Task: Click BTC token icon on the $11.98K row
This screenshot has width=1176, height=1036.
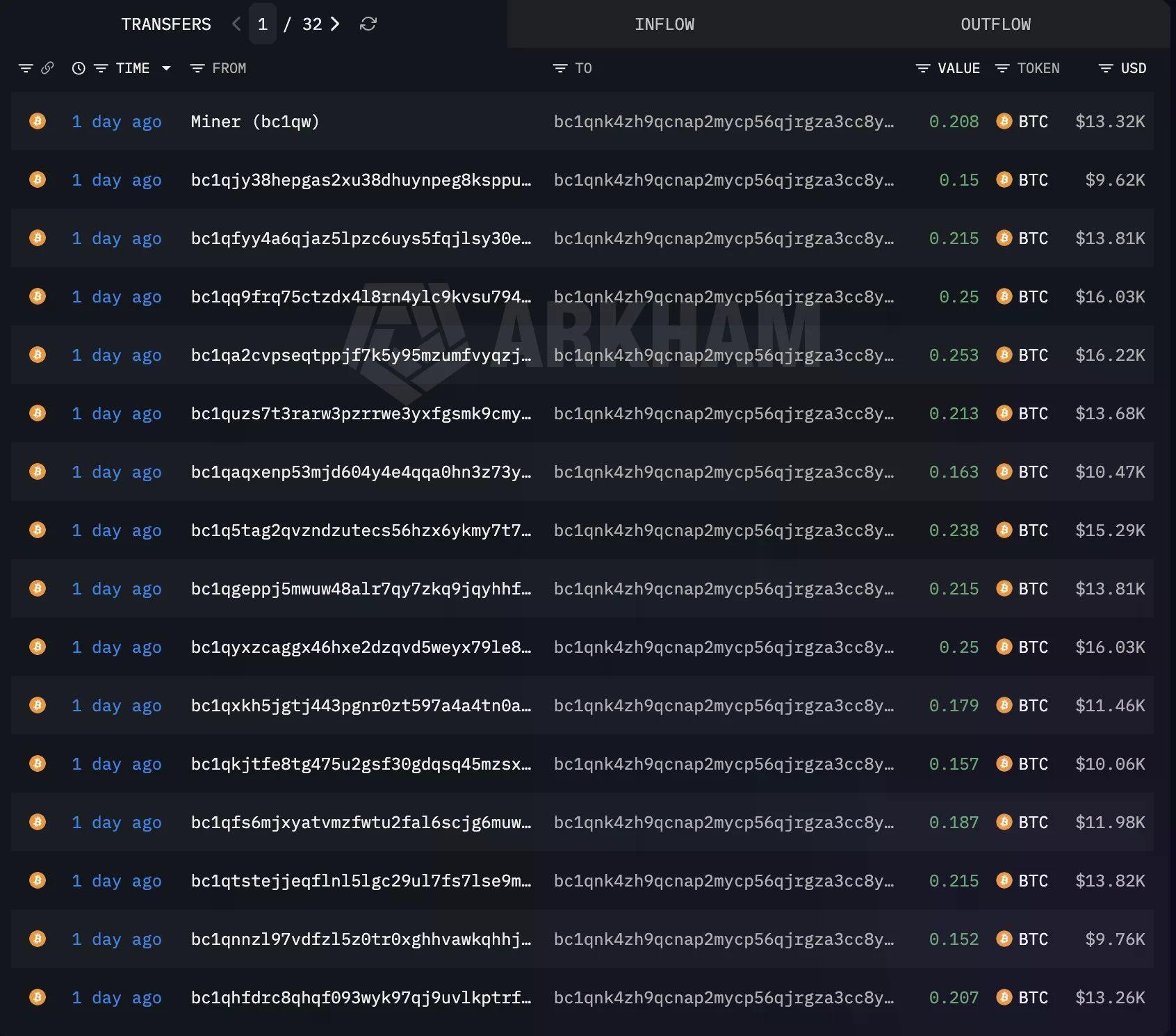Action: coord(1004,822)
